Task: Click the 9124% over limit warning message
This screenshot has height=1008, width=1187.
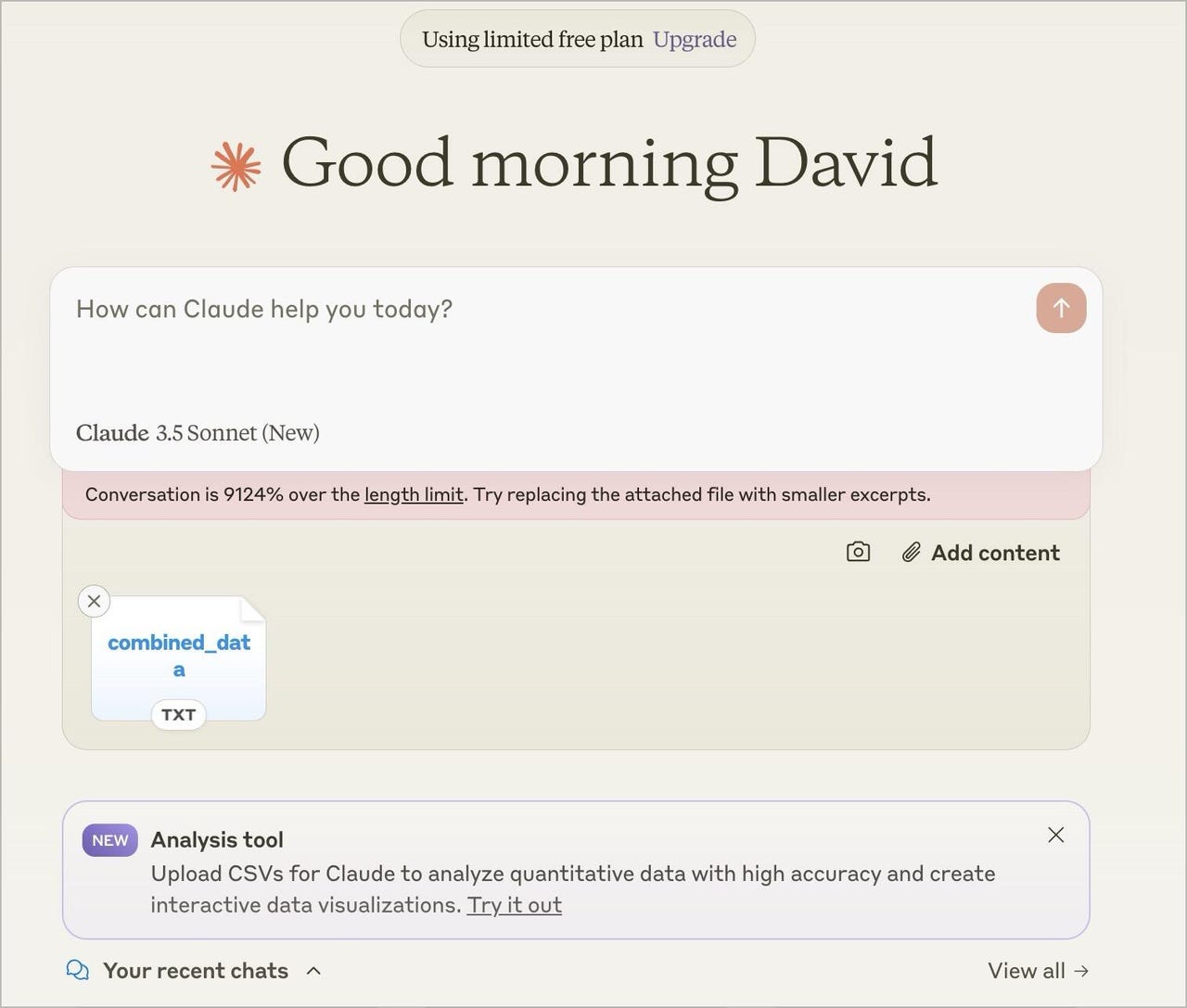Action: [508, 494]
